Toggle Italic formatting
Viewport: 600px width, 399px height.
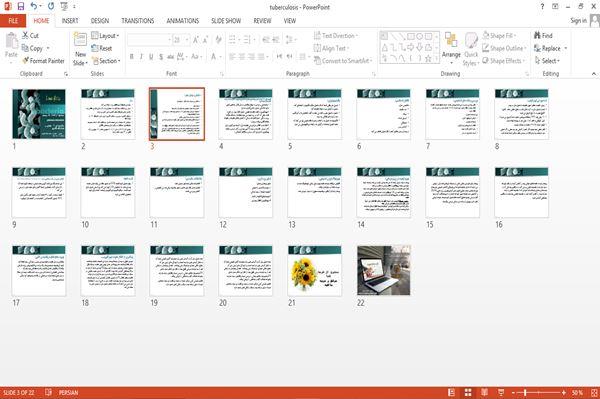[x=141, y=57]
